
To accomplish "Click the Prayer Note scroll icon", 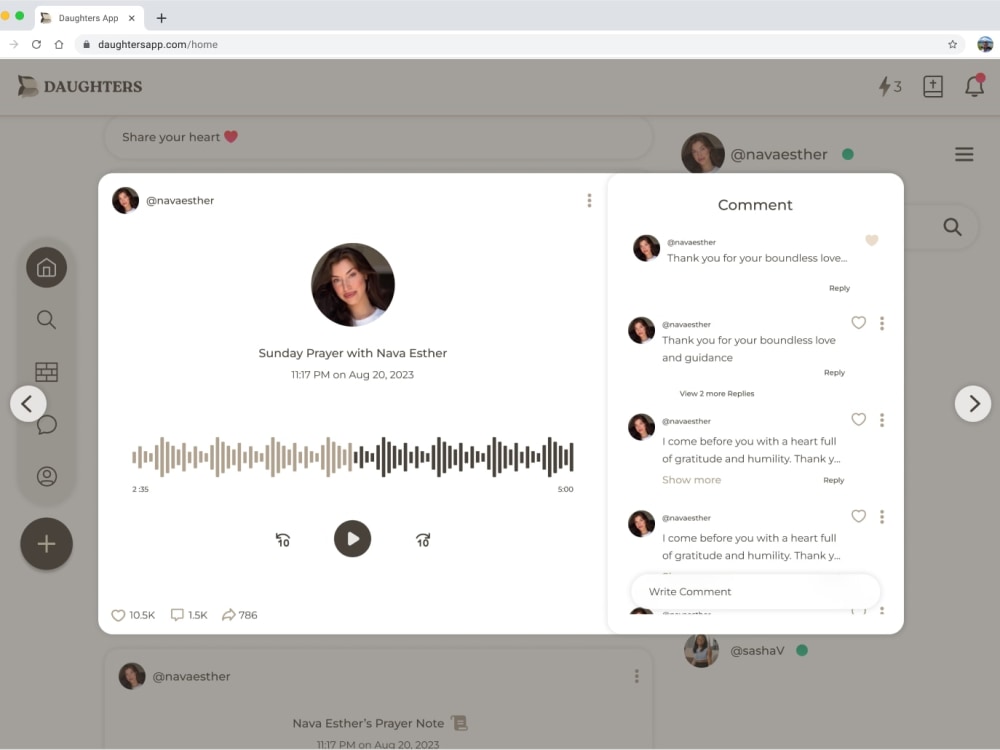I will pos(459,723).
